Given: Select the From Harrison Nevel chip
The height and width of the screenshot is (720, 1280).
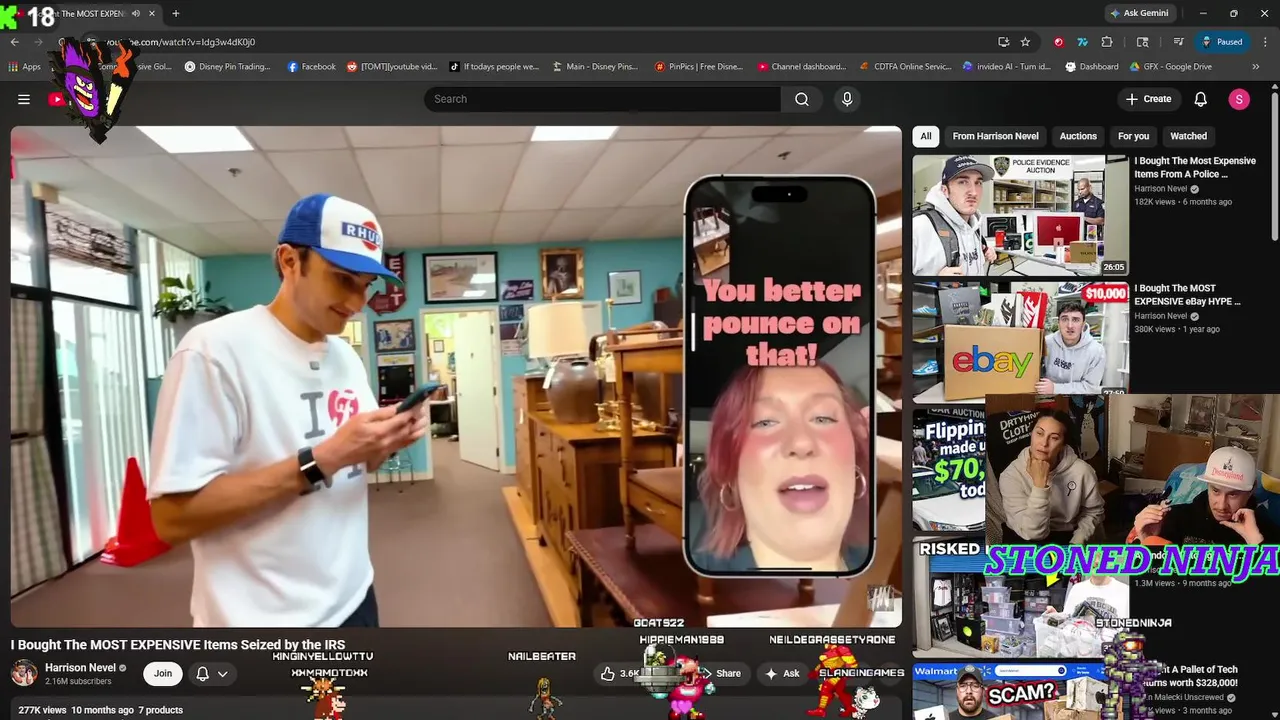Looking at the screenshot, I should (995, 136).
